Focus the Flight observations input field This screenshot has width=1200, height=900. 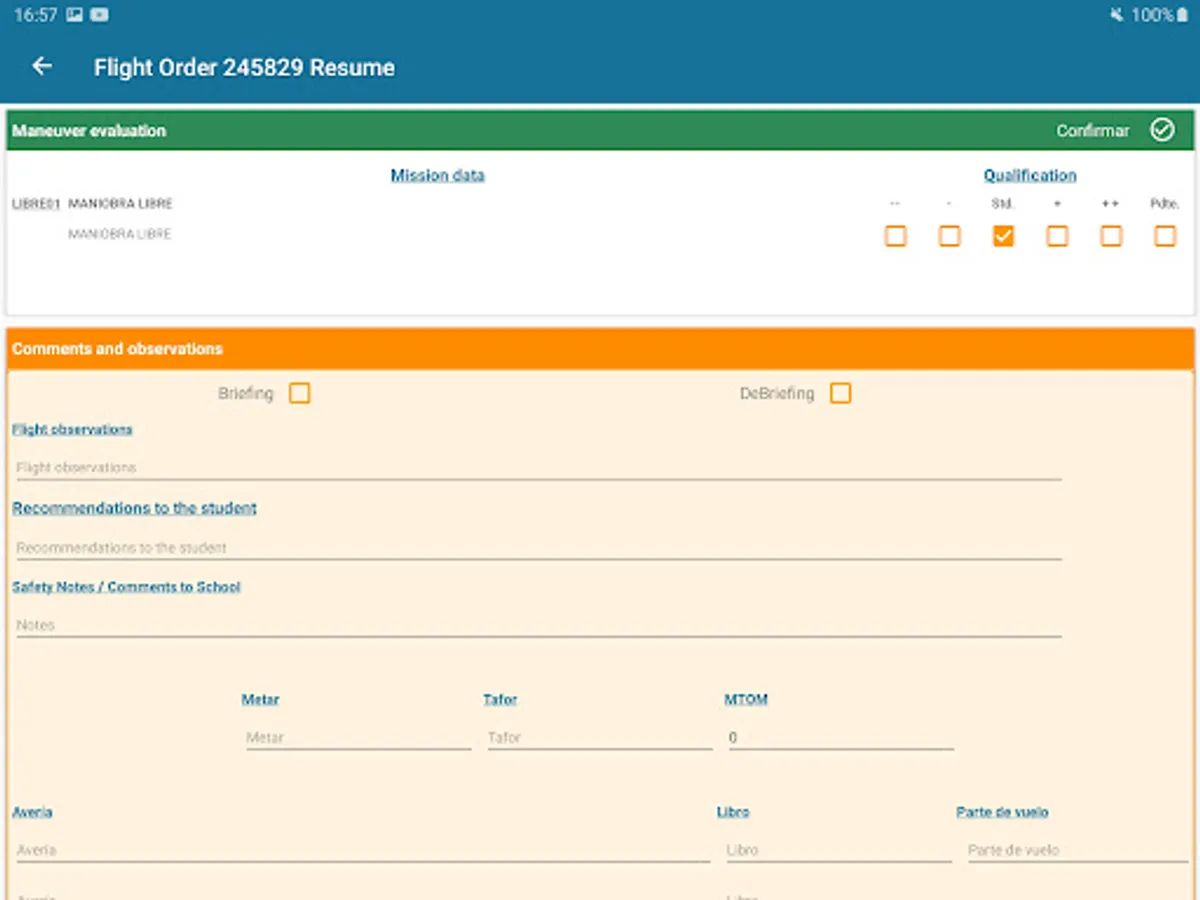537,467
